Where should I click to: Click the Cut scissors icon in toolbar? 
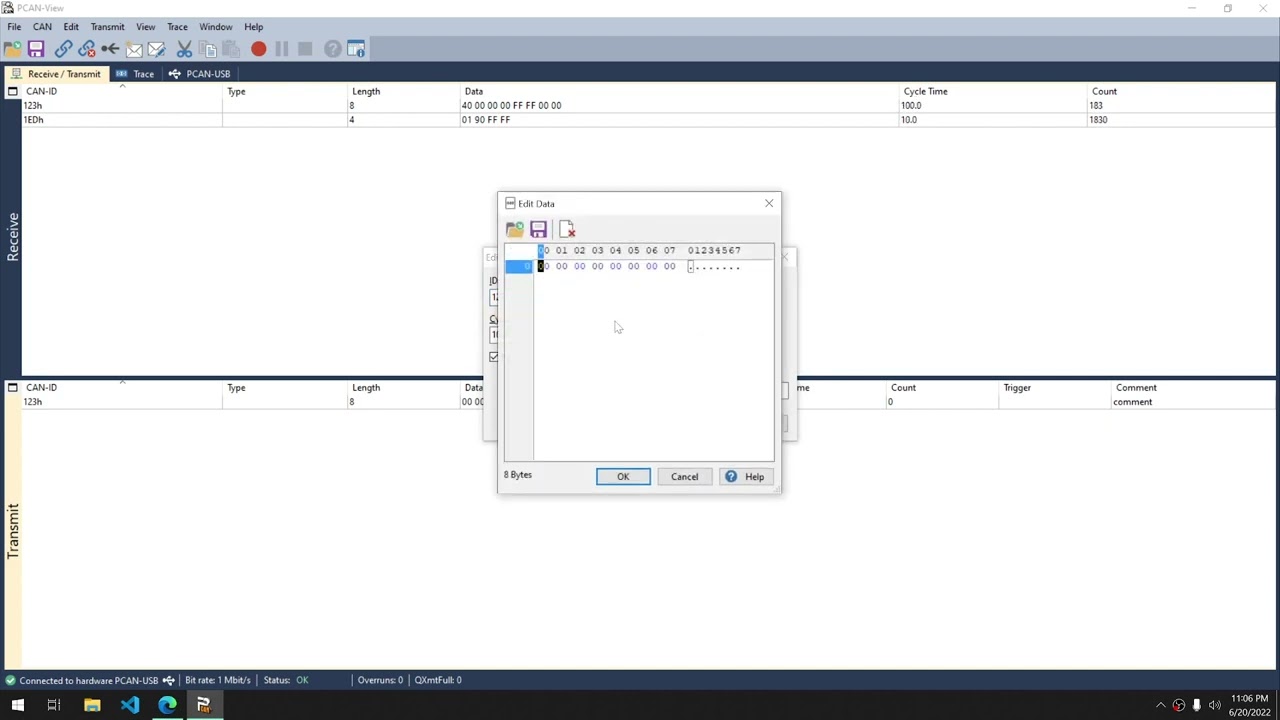184,49
